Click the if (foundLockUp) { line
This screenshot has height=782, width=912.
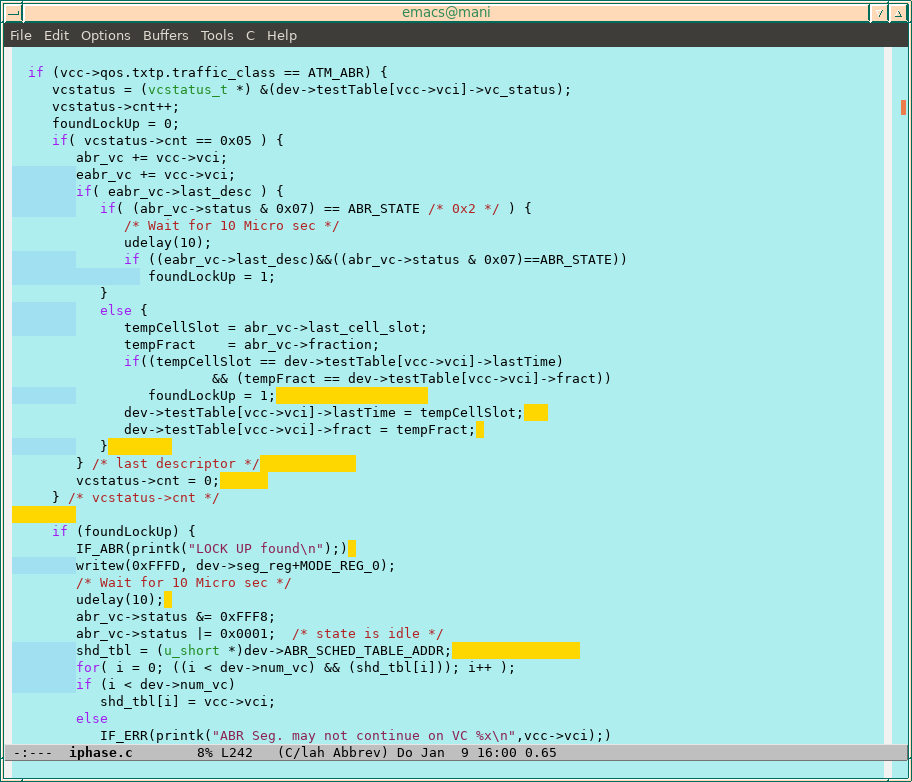click(124, 531)
